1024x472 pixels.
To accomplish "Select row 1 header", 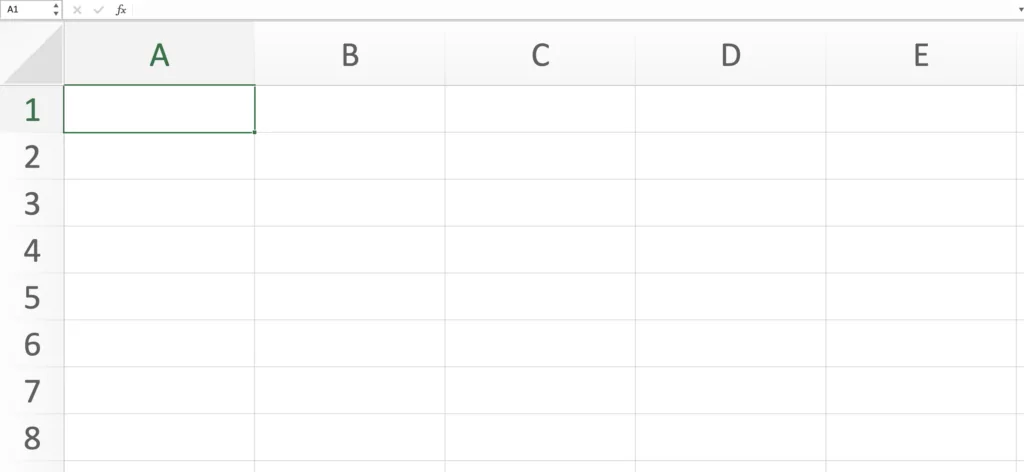I will tap(32, 109).
